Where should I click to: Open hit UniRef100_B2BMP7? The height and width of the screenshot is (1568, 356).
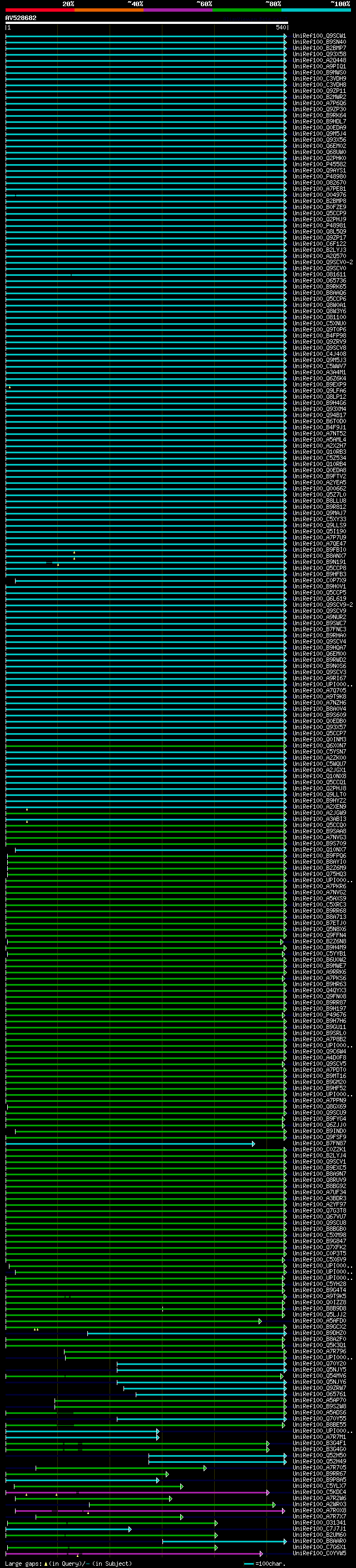point(319,48)
